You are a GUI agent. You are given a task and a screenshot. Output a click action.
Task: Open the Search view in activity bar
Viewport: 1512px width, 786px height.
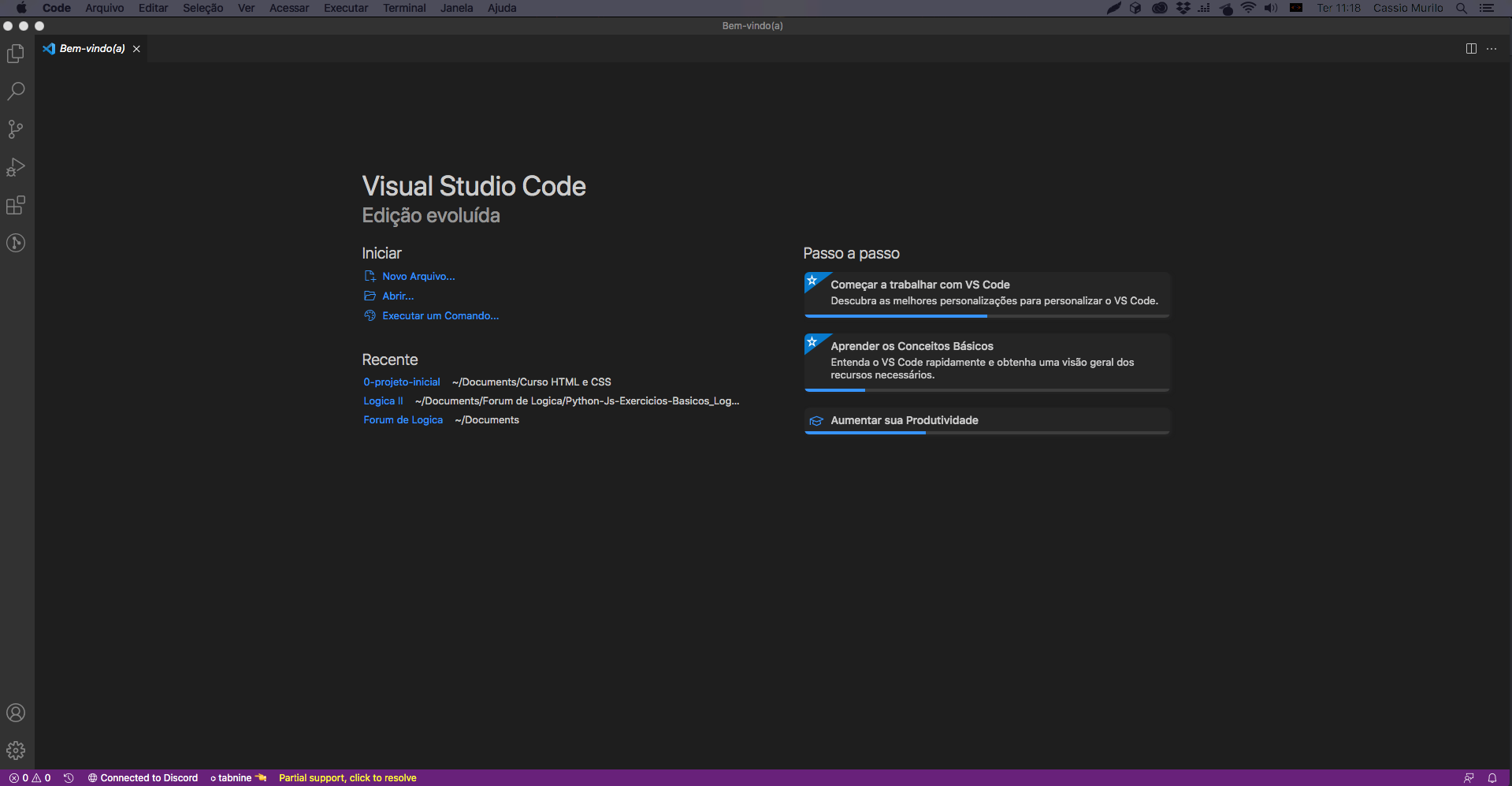(x=16, y=91)
